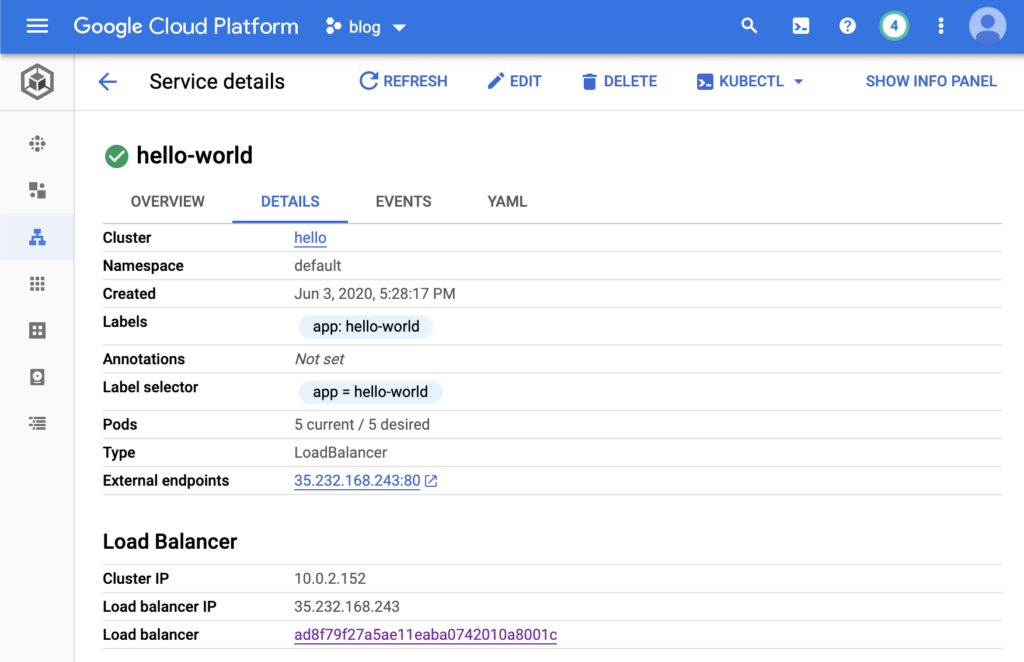Open the YAML tab
Image resolution: width=1024 pixels, height=662 pixels.
coord(507,202)
